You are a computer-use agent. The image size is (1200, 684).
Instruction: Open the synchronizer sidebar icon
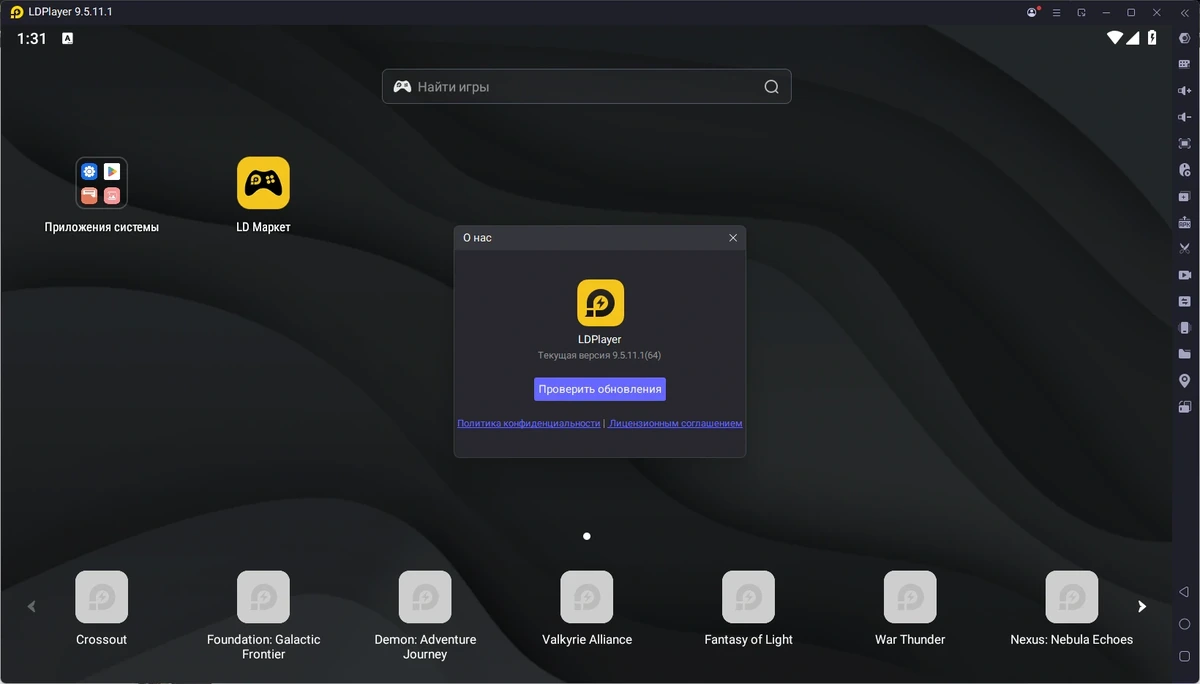[1185, 301]
